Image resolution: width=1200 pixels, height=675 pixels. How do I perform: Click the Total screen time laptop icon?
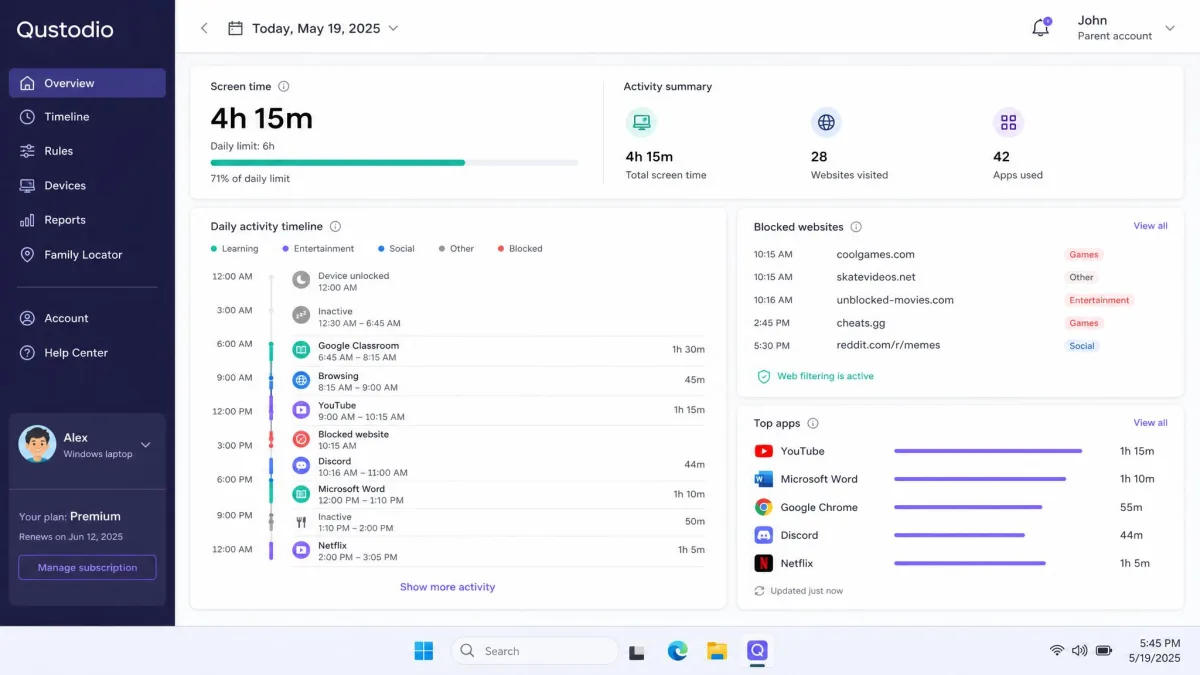point(641,122)
